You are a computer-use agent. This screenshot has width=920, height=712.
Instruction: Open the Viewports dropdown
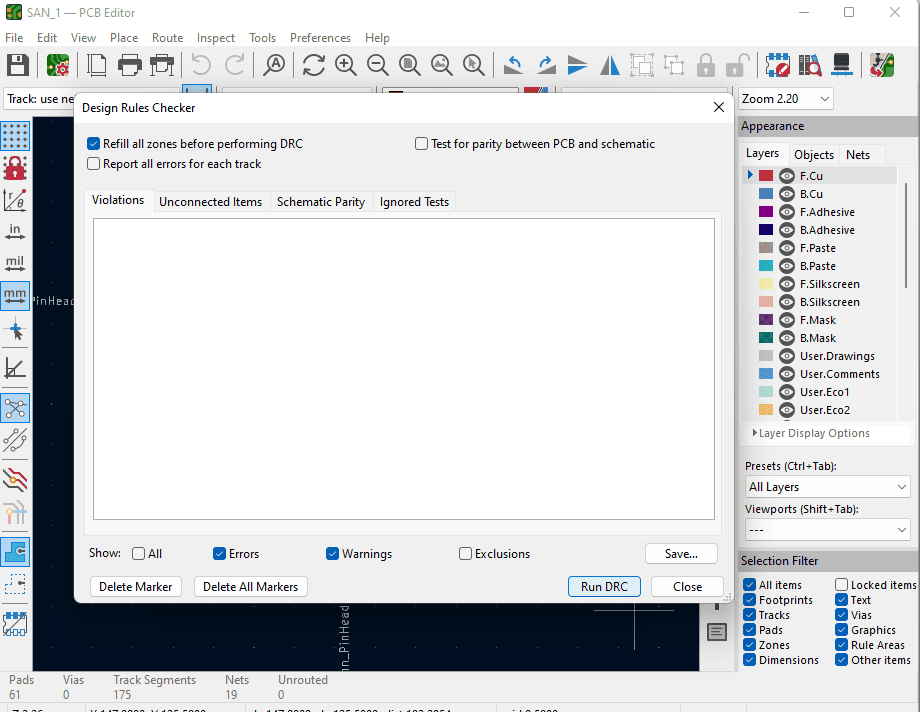coord(827,530)
